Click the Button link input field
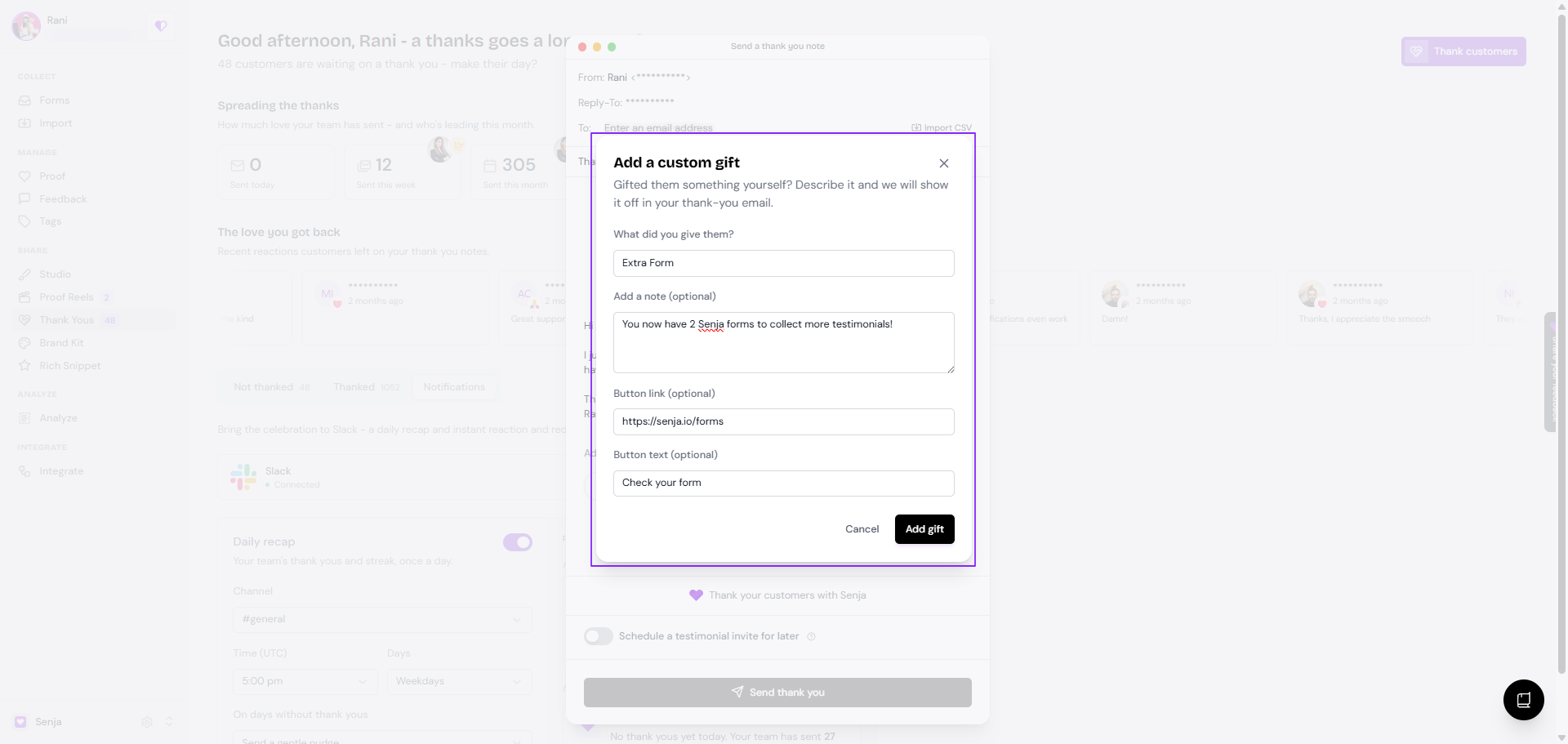This screenshot has height=744, width=1568. coord(784,421)
